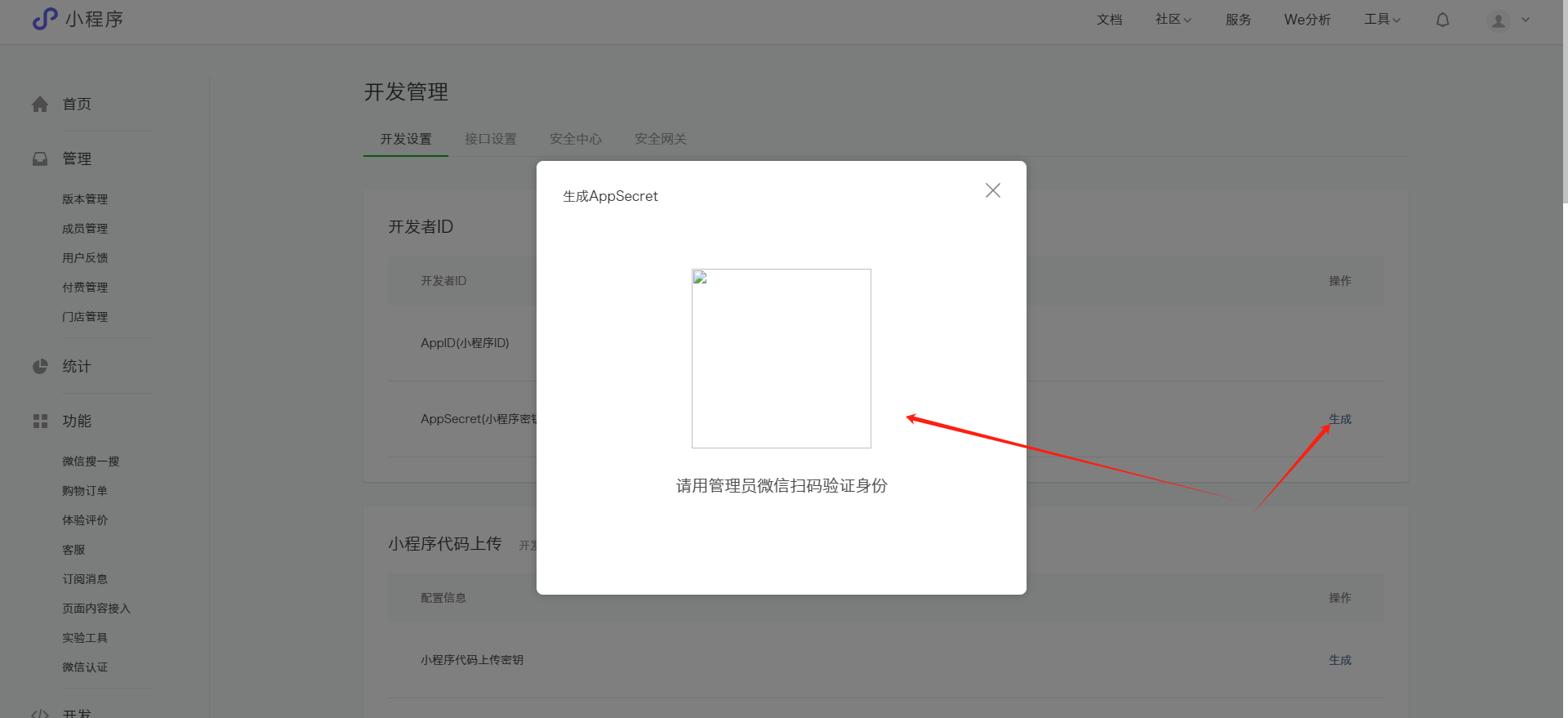Open 实验工具 in sidebar
The width and height of the screenshot is (1568, 718).
point(85,638)
